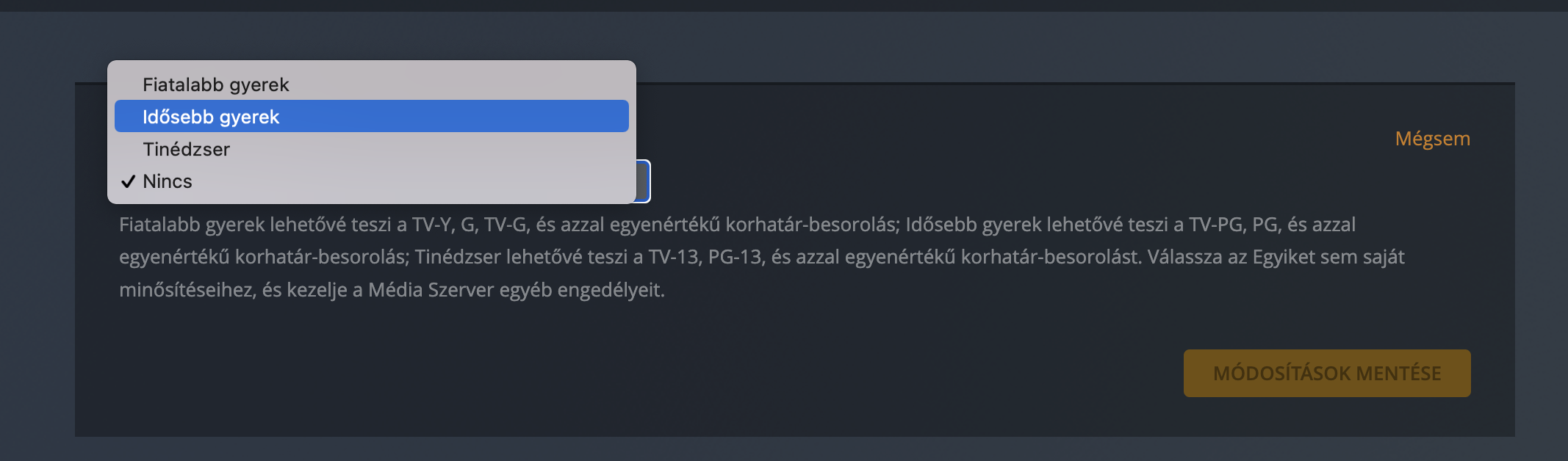Image resolution: width=1568 pixels, height=461 pixels.
Task: Click the Mégsem link
Action: (x=1432, y=139)
